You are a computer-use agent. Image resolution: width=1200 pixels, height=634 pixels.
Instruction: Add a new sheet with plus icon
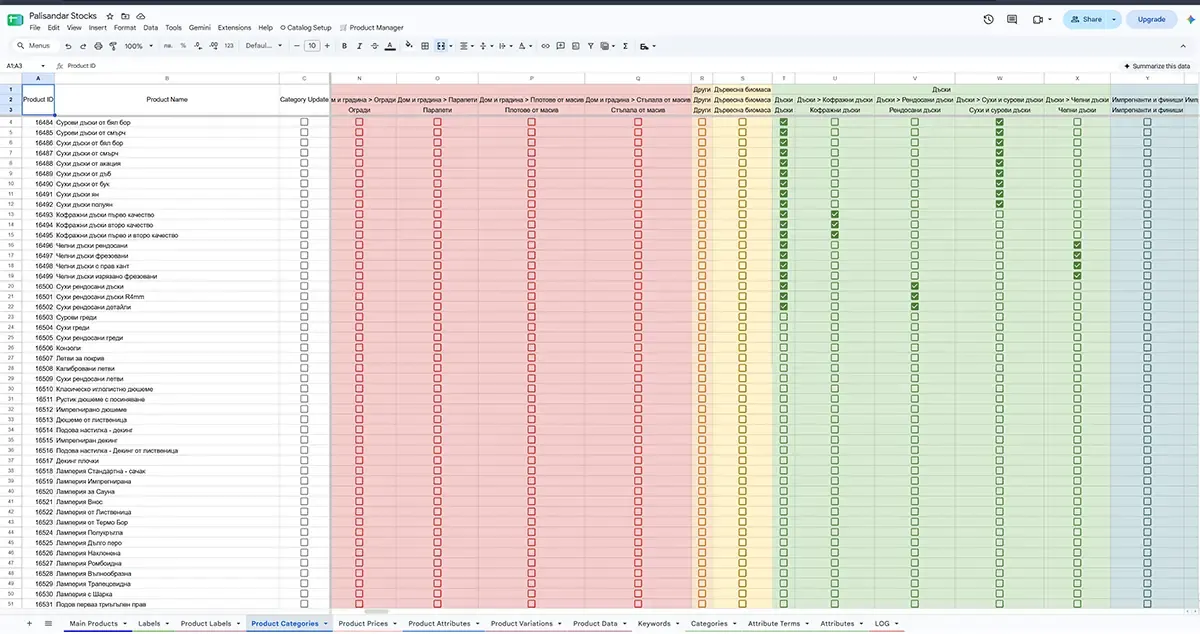click(x=28, y=623)
